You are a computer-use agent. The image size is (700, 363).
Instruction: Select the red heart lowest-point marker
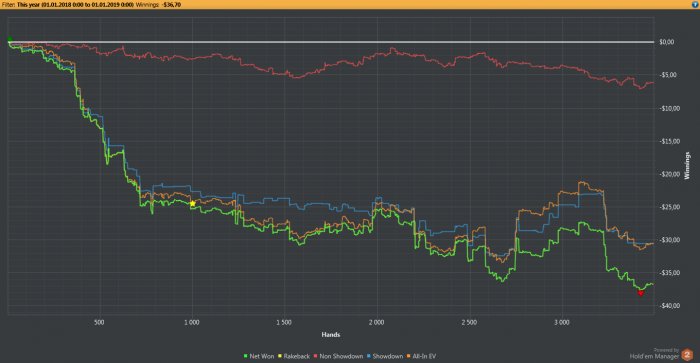tap(641, 293)
